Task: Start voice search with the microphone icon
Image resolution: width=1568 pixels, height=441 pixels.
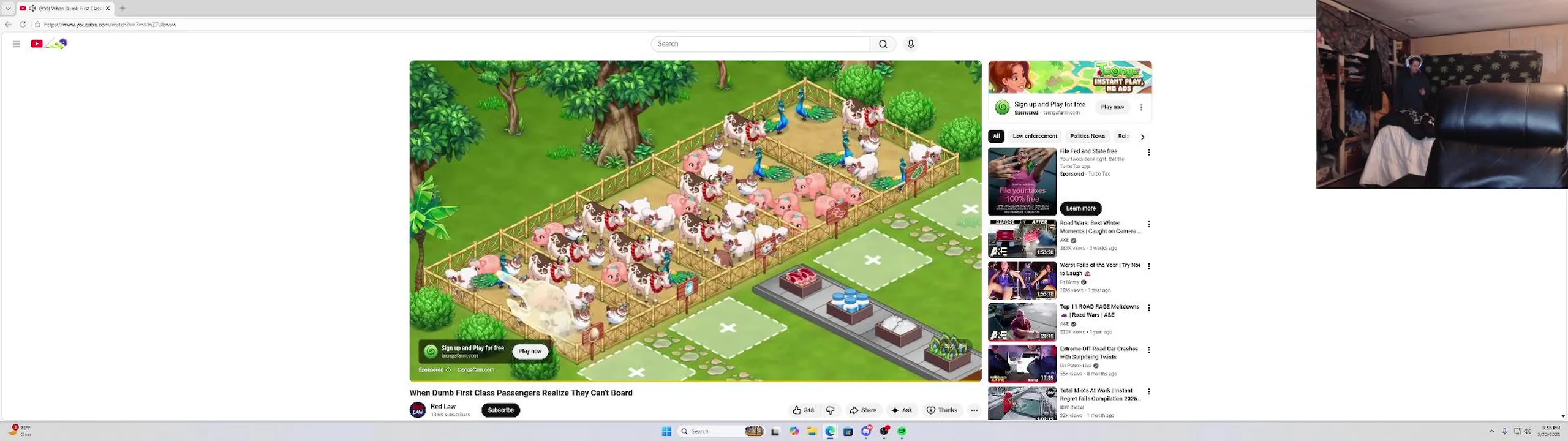Action: tap(911, 44)
